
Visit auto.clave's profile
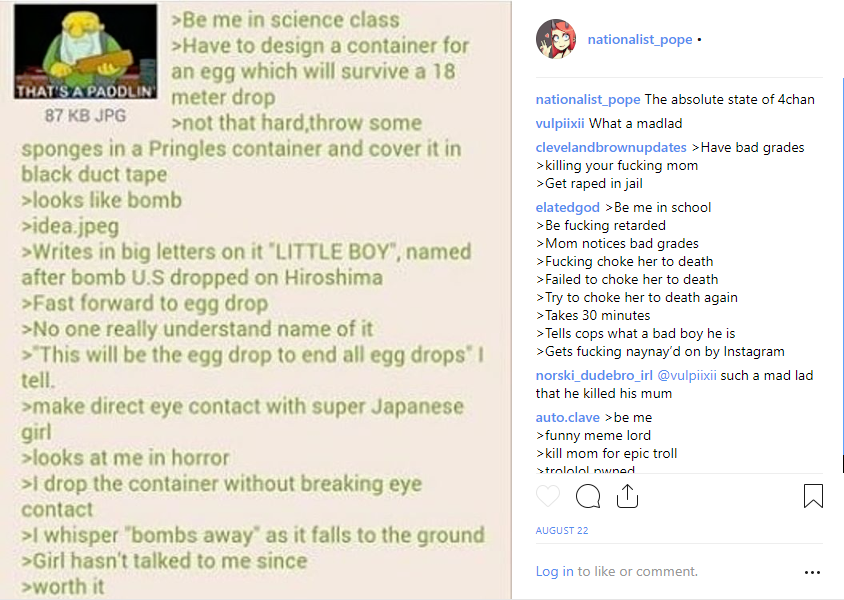pos(567,417)
